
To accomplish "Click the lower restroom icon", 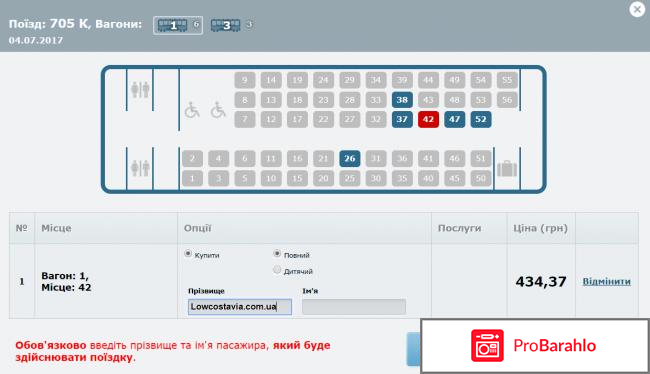I will (x=140, y=168).
